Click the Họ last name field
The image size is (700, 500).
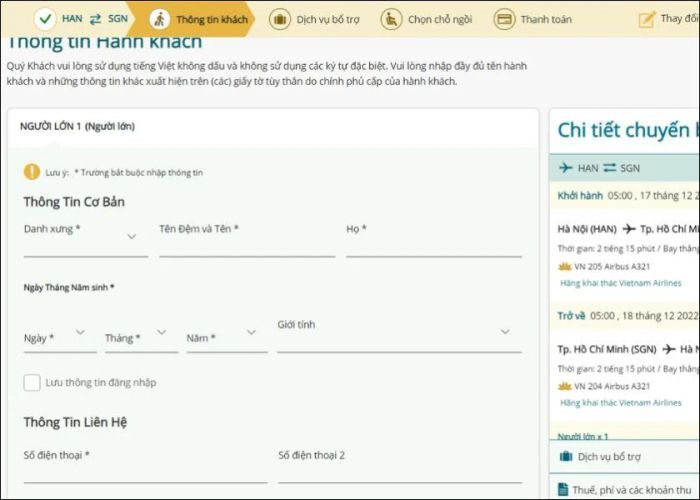(433, 240)
